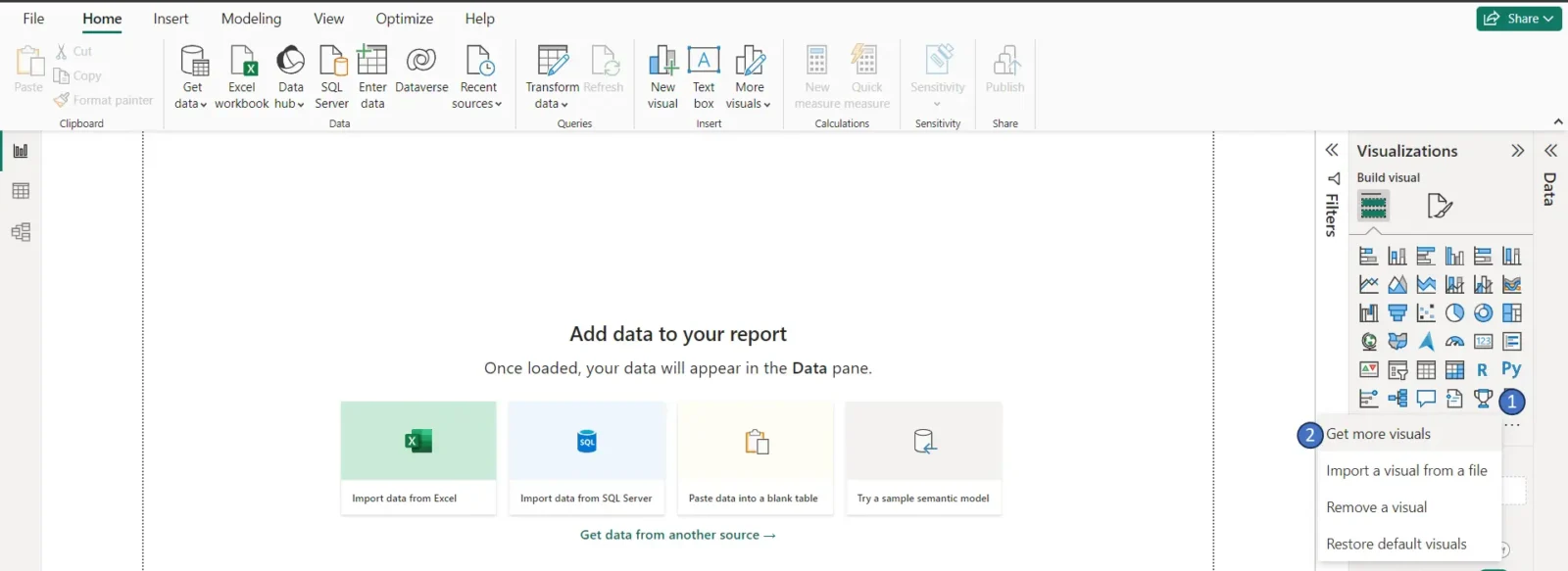Follow Get data from another source link

678,535
